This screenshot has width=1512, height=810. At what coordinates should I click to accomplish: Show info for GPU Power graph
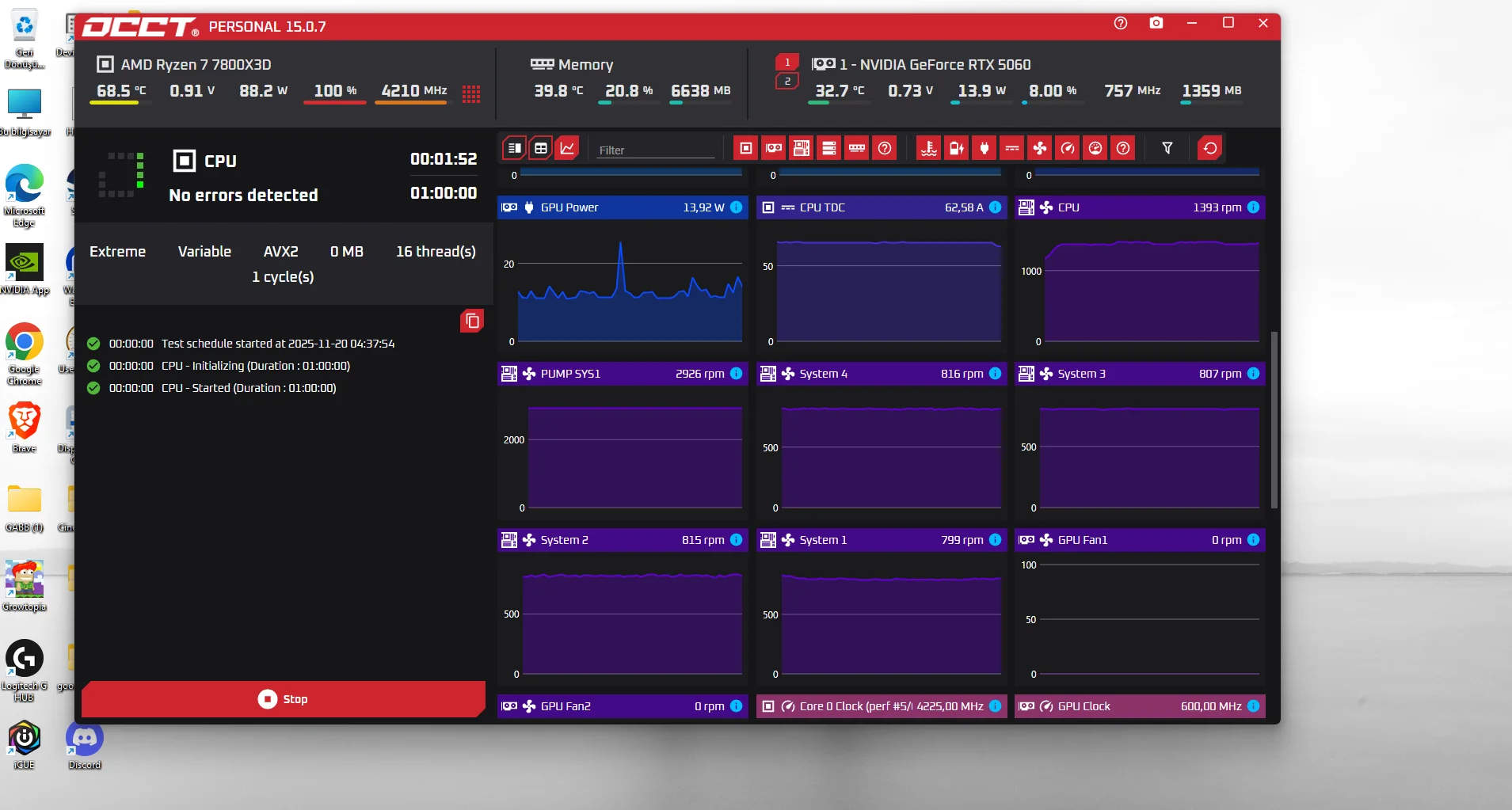(736, 207)
